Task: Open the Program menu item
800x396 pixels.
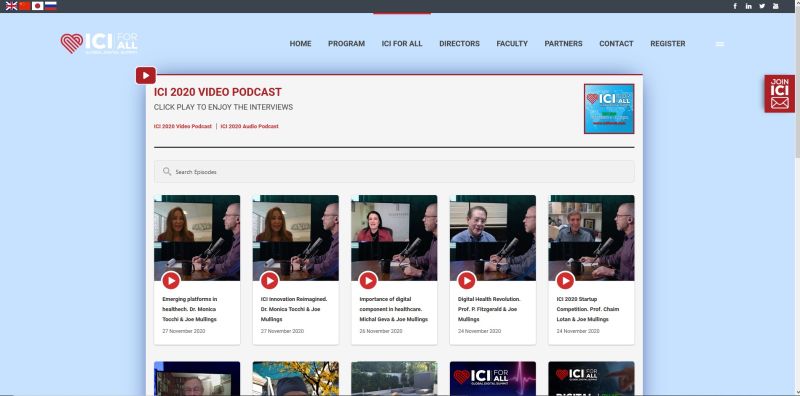Action: (x=346, y=44)
